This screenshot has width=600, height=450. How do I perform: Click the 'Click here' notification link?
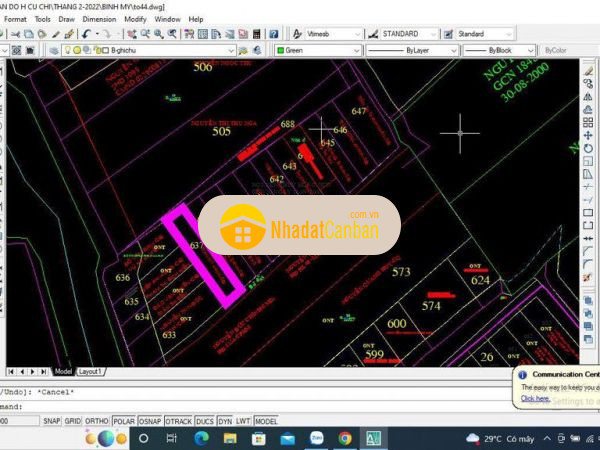pyautogui.click(x=535, y=398)
